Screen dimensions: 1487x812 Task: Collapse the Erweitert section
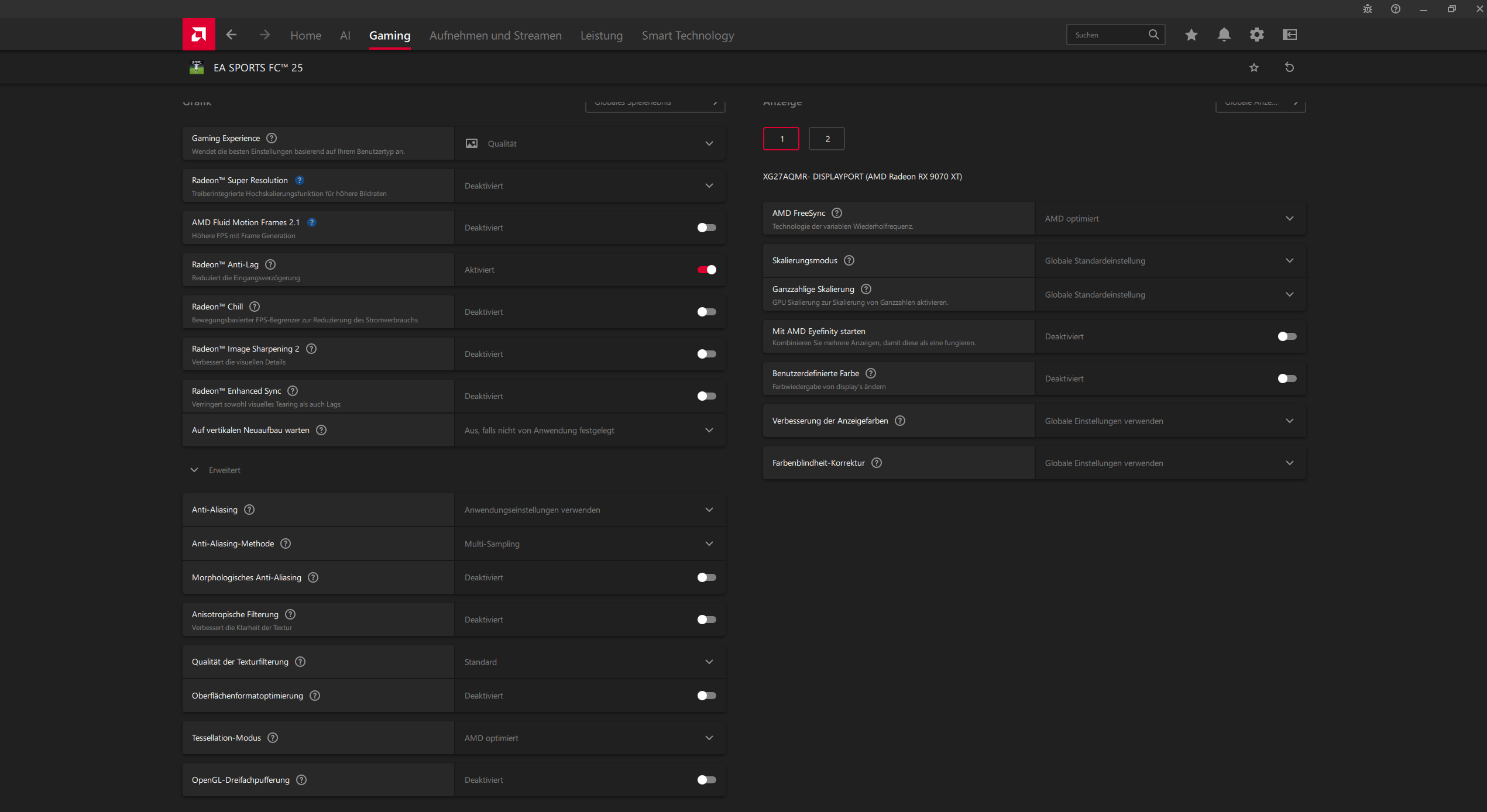[x=195, y=470]
